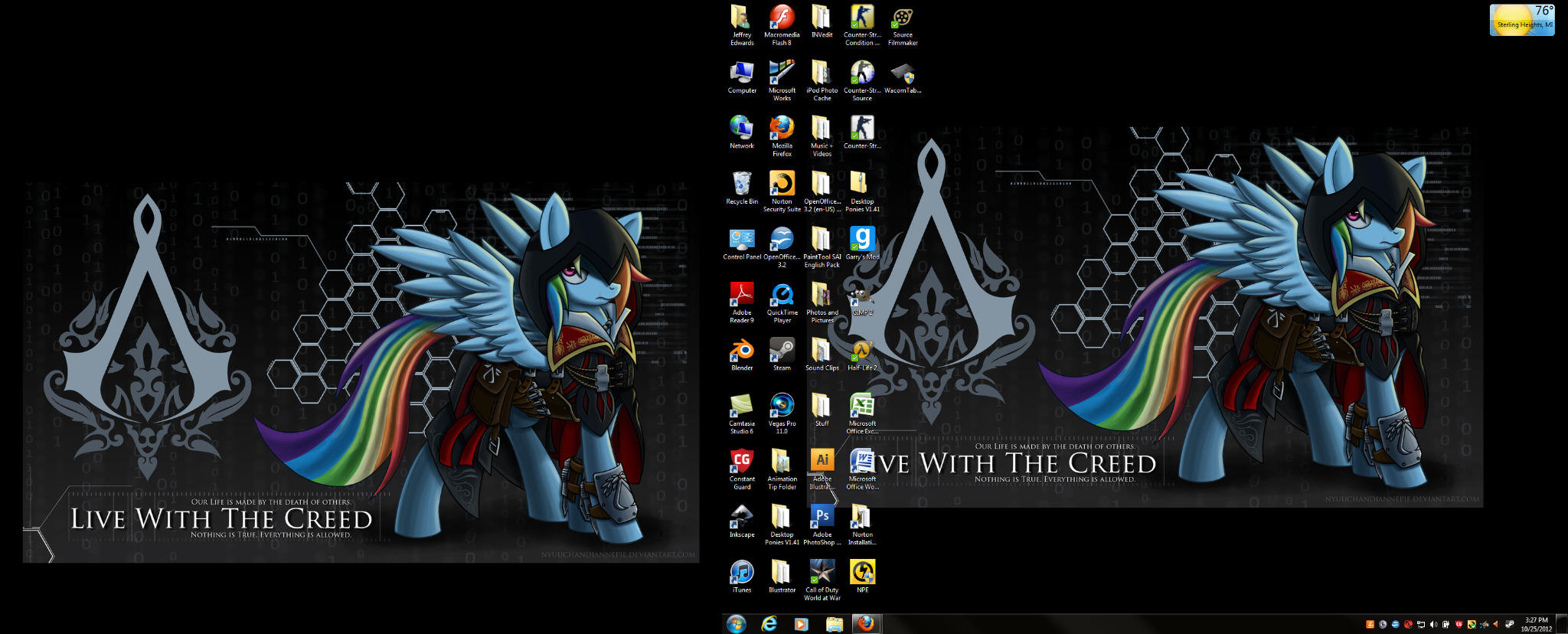Select Call of Duty World at War icon
Viewport: 1568px width, 634px height.
tap(822, 581)
